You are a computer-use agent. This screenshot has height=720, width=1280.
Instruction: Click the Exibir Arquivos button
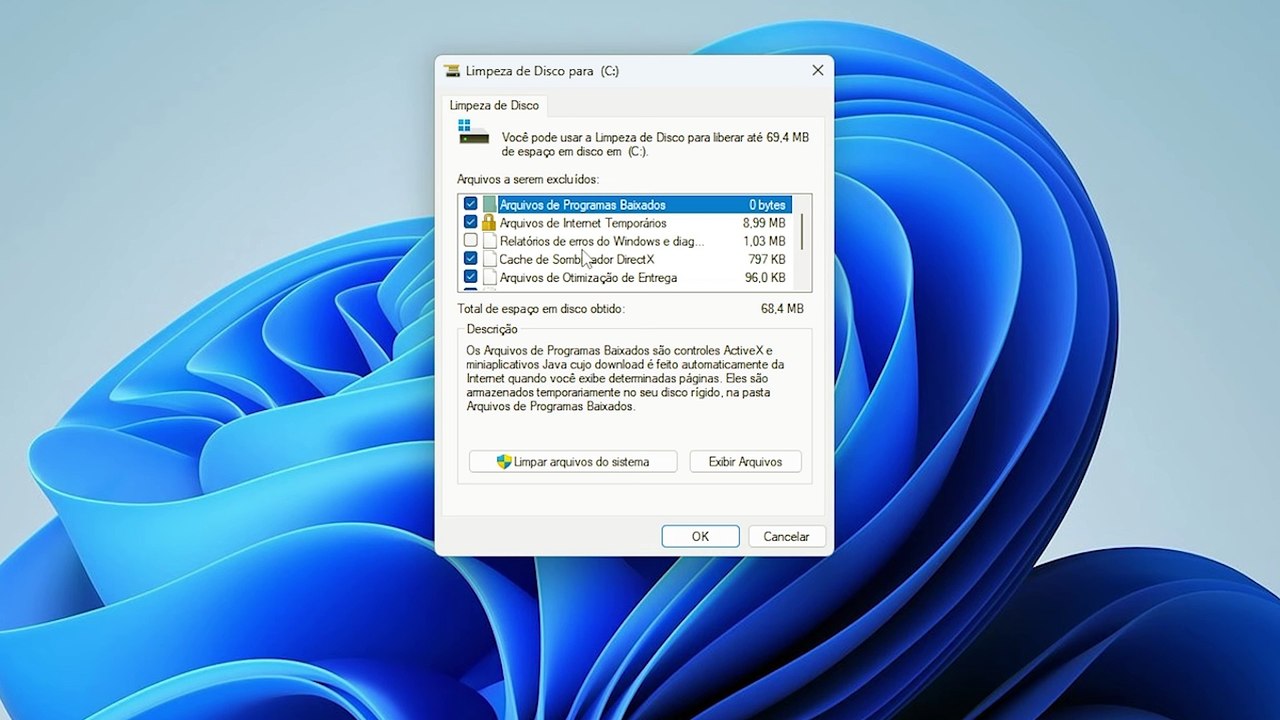(x=745, y=462)
